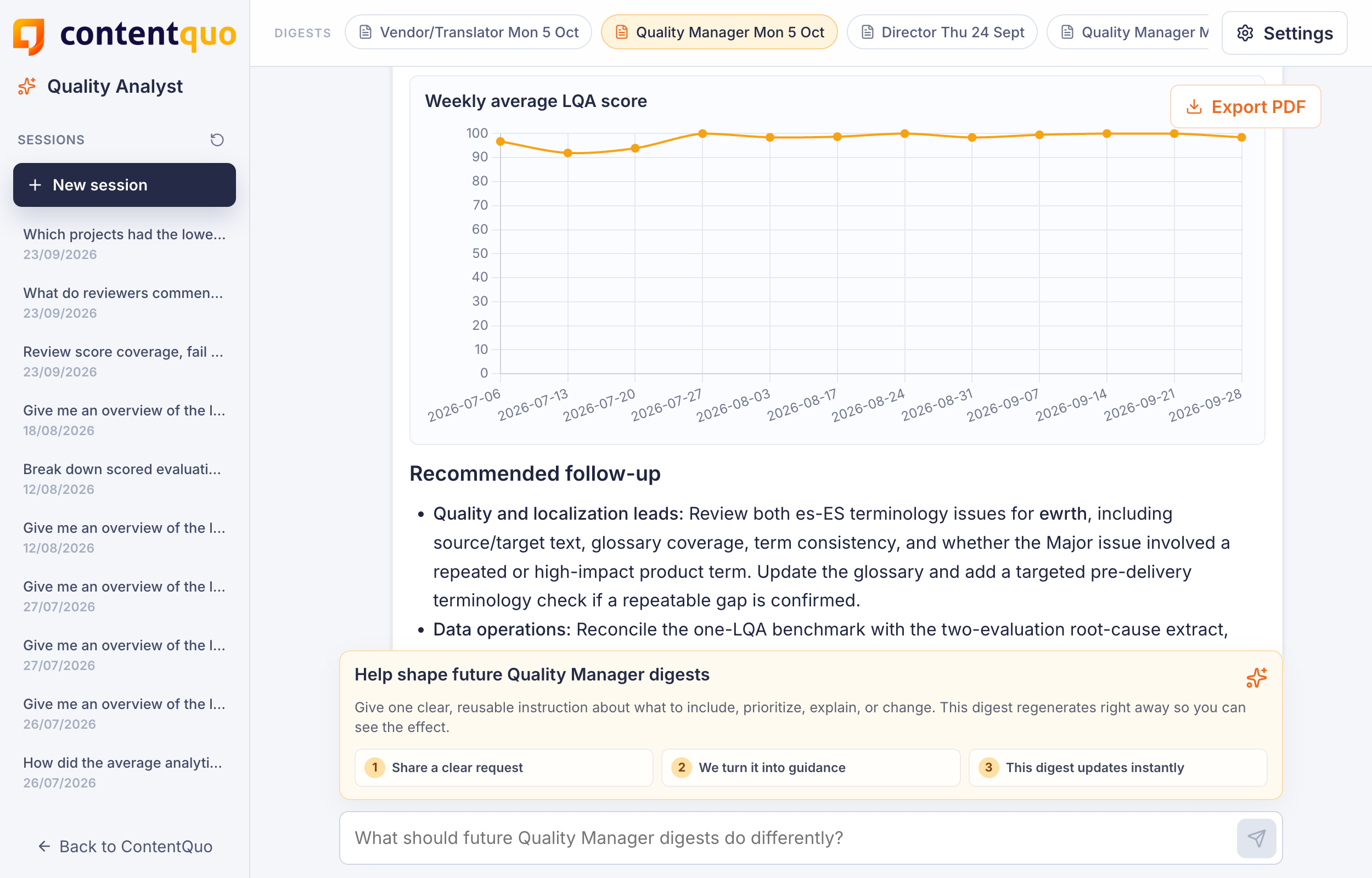Open Settings
Viewport: 1372px width, 878px height.
pos(1284,33)
